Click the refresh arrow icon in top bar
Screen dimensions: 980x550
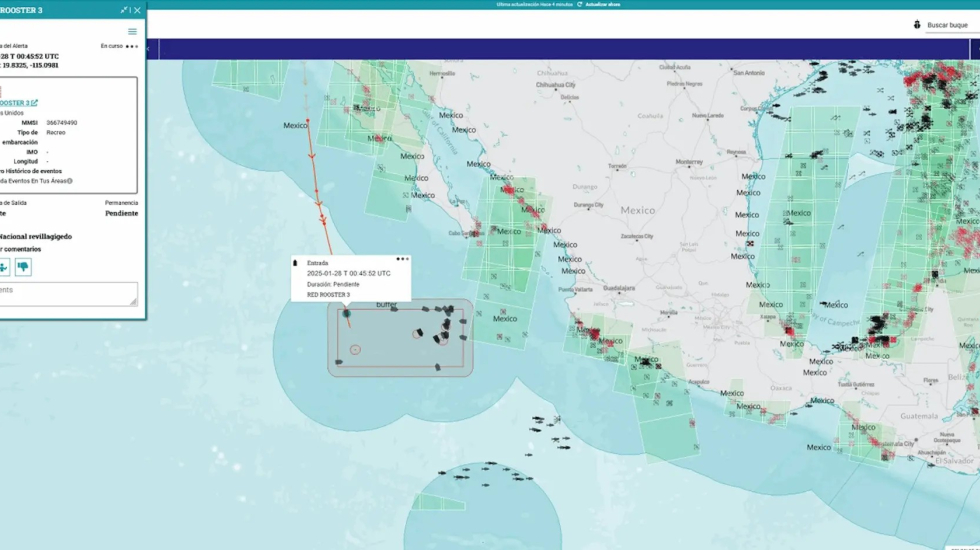pyautogui.click(x=579, y=4)
